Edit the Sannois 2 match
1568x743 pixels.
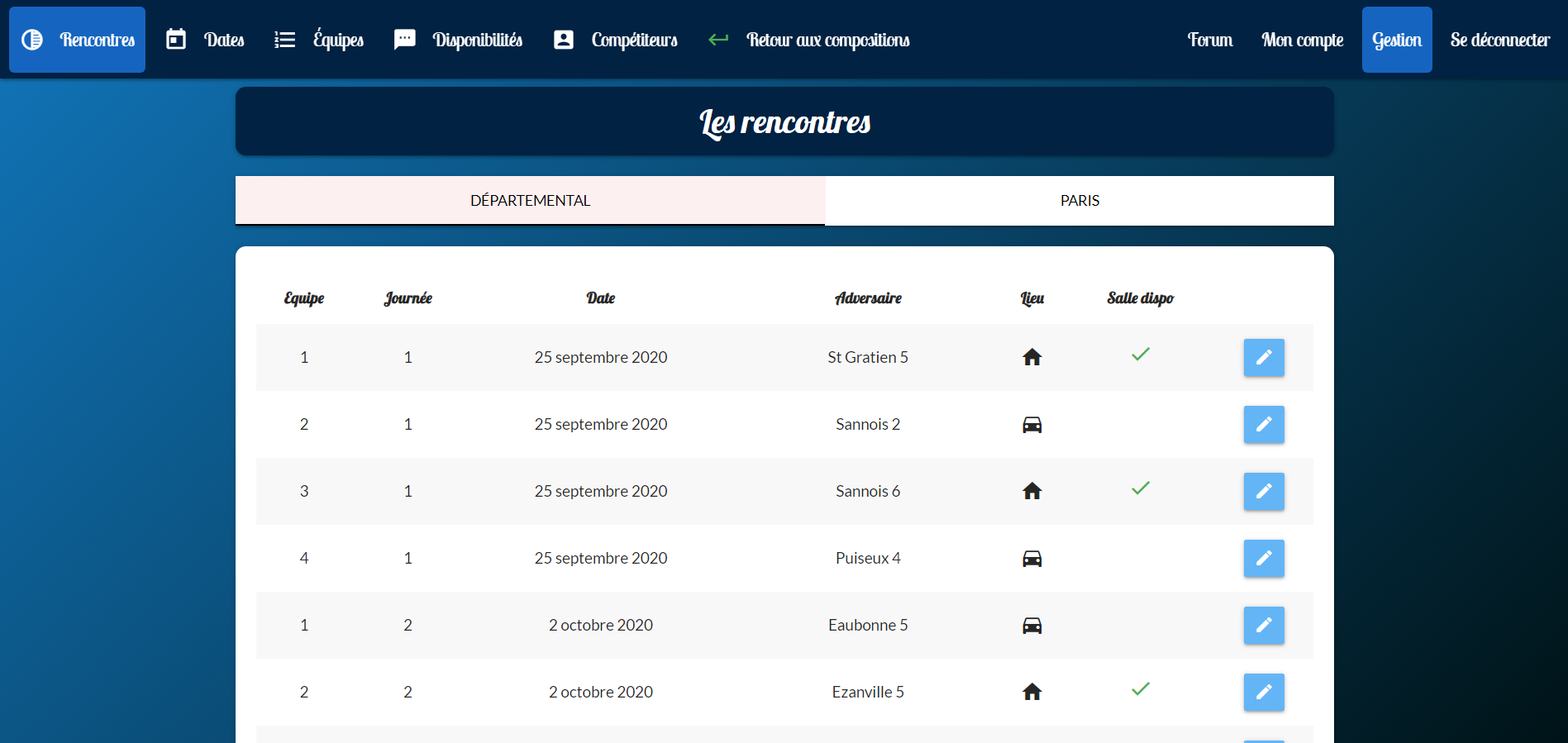point(1264,424)
